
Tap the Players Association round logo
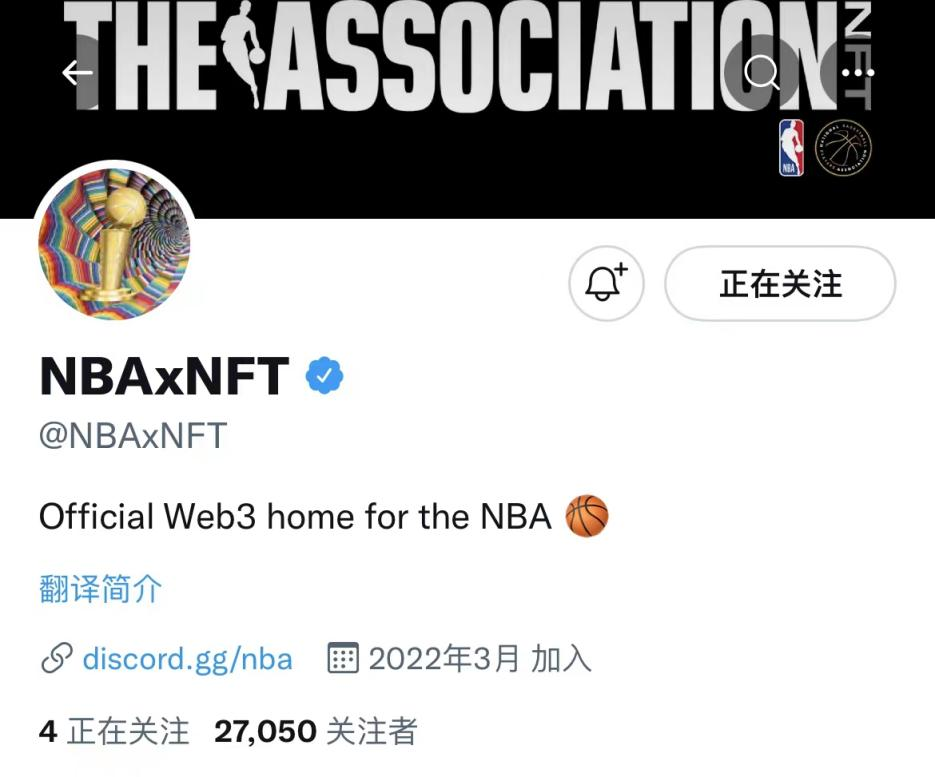tap(843, 148)
